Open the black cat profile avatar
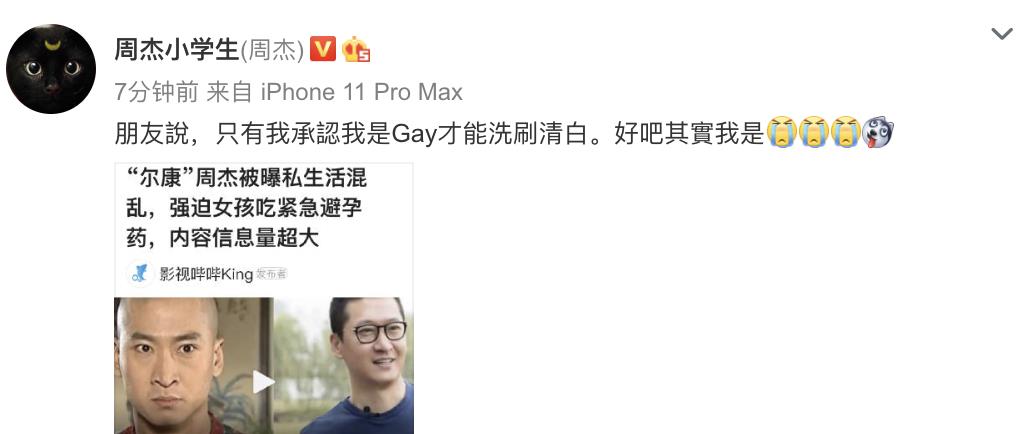The image size is (1016, 434). [x=51, y=69]
